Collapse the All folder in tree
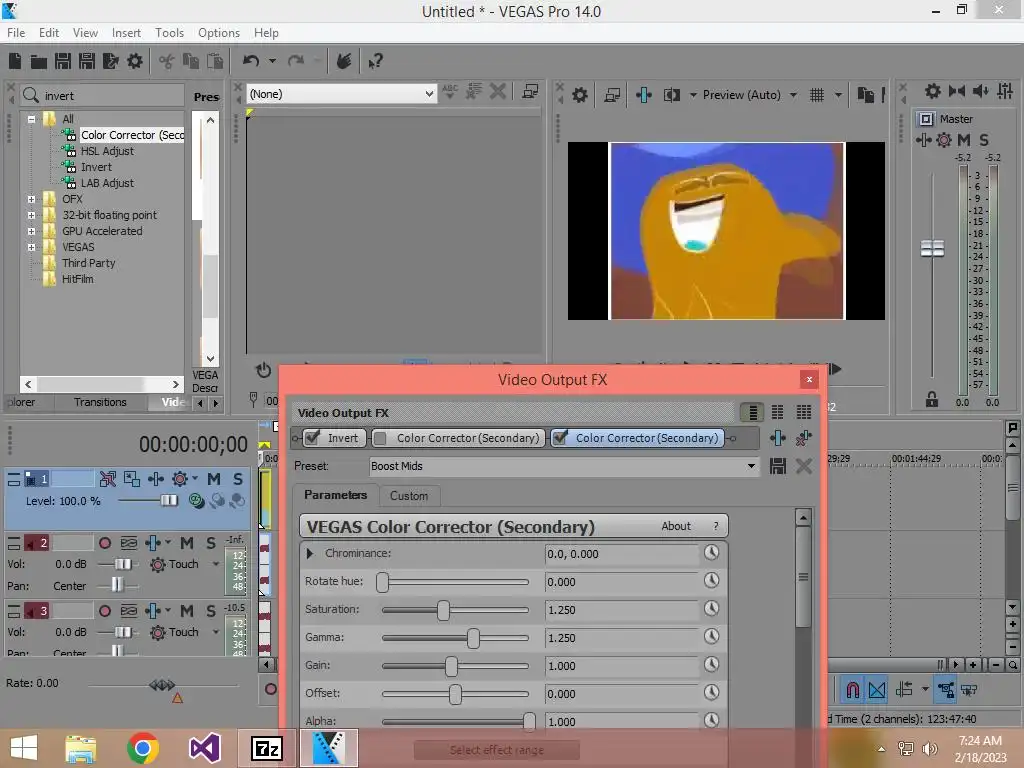Image resolution: width=1024 pixels, height=768 pixels. pos(31,119)
